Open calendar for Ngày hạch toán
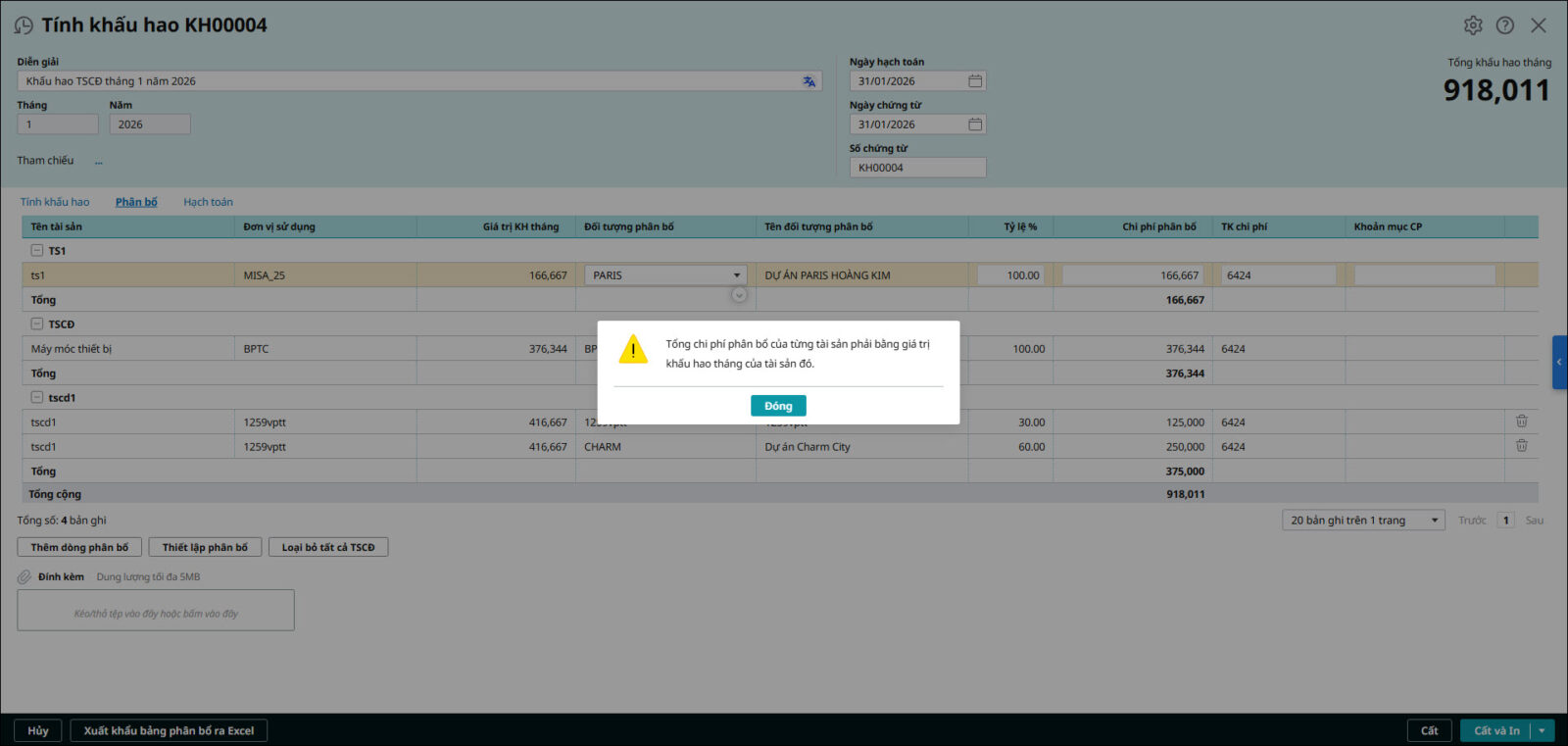 [x=975, y=81]
